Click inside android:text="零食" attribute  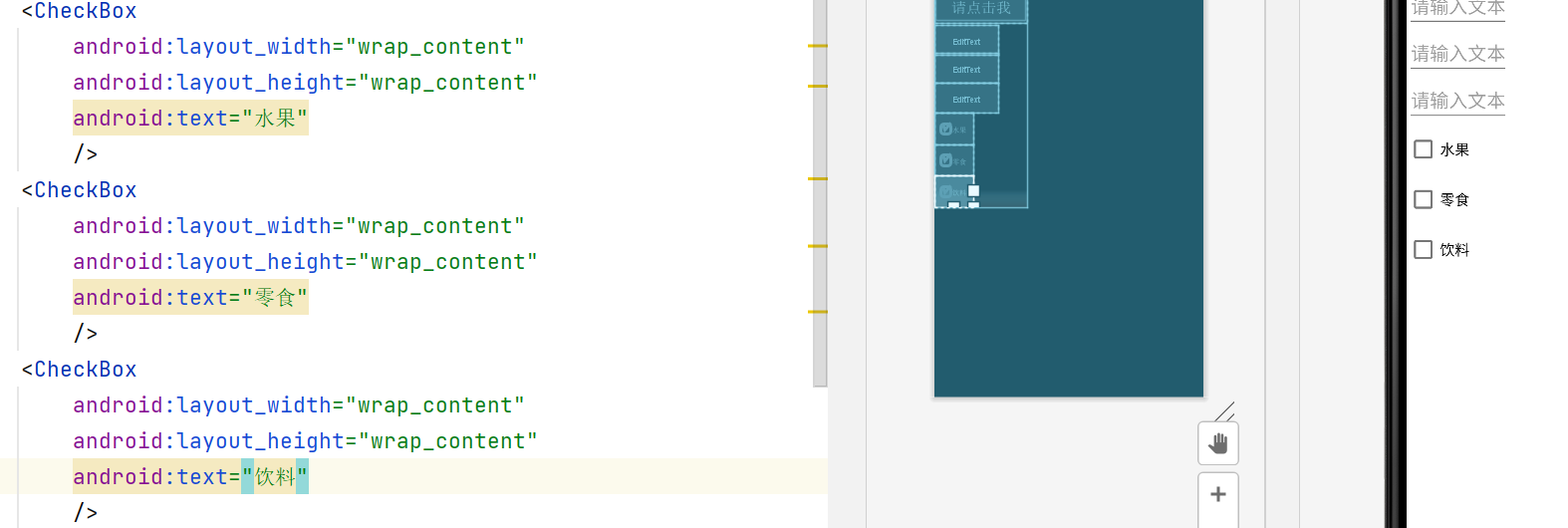[x=190, y=298]
